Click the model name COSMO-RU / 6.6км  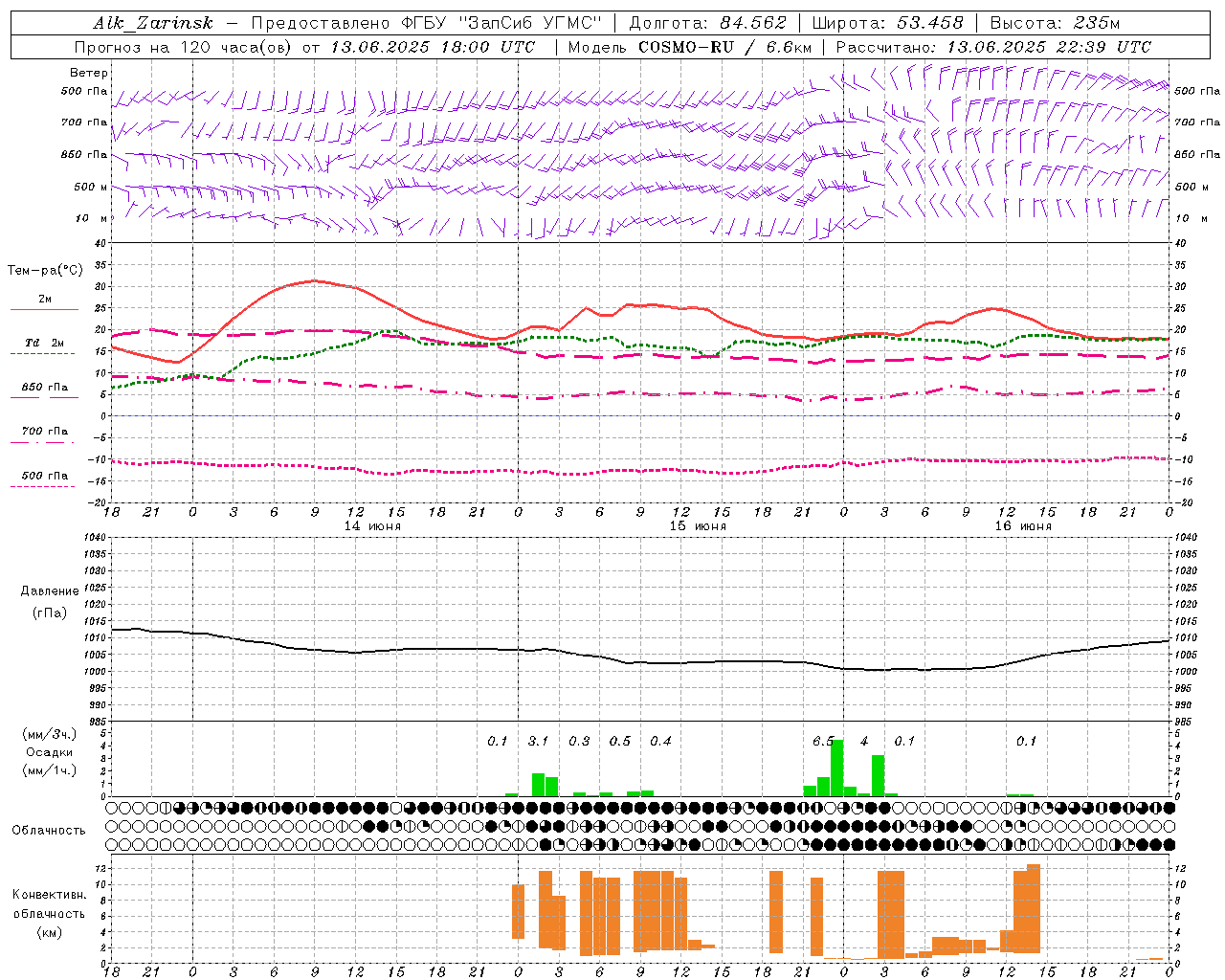725,47
